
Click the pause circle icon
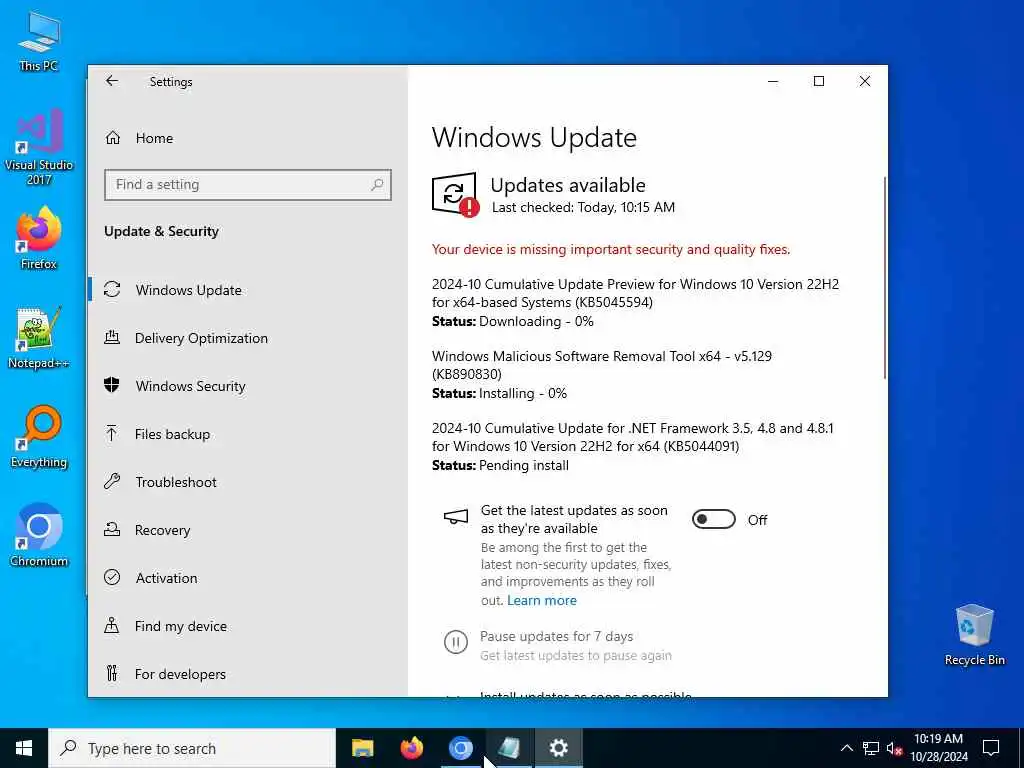coord(456,642)
